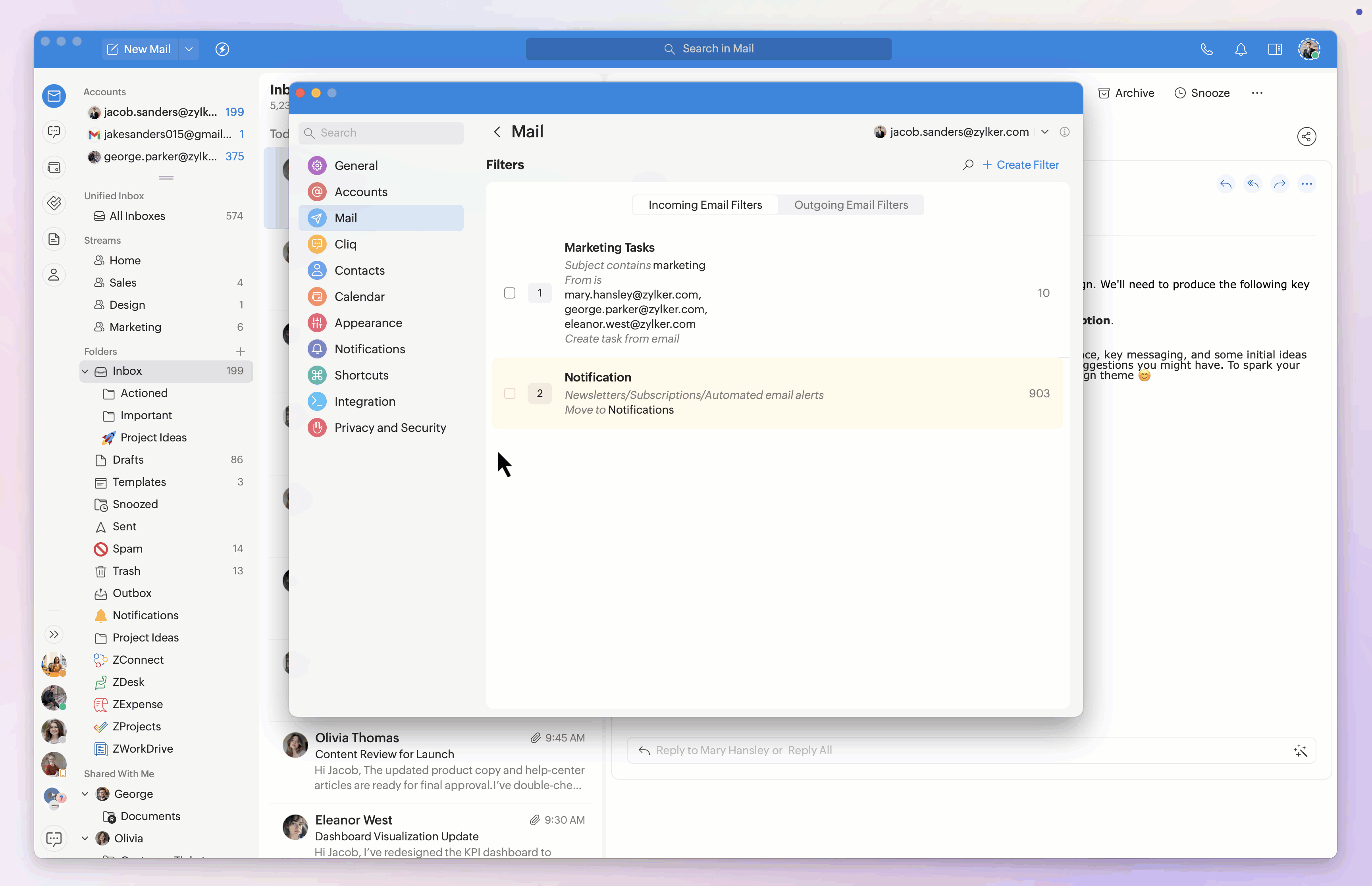
Task: Switch to Outgoing Email Filters tab
Action: 850,205
